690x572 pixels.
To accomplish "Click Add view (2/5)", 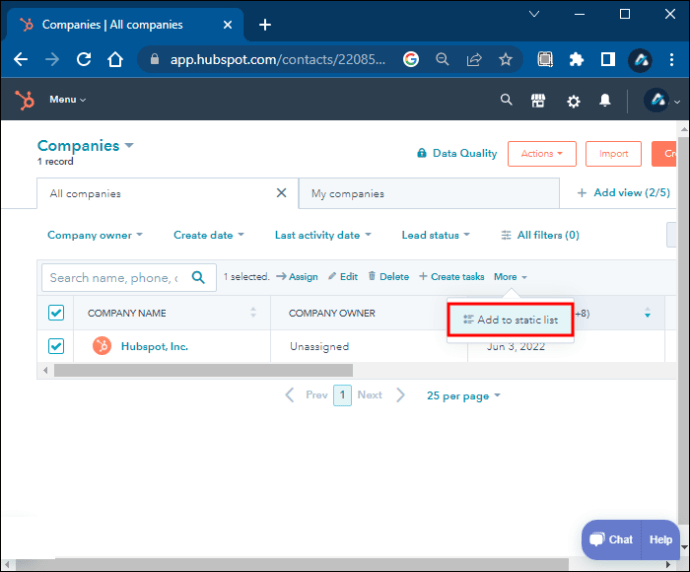I will [623, 193].
